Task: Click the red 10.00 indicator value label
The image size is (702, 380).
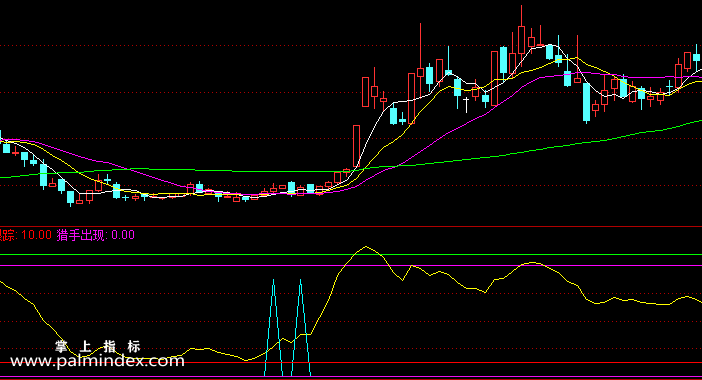Action: point(36,235)
